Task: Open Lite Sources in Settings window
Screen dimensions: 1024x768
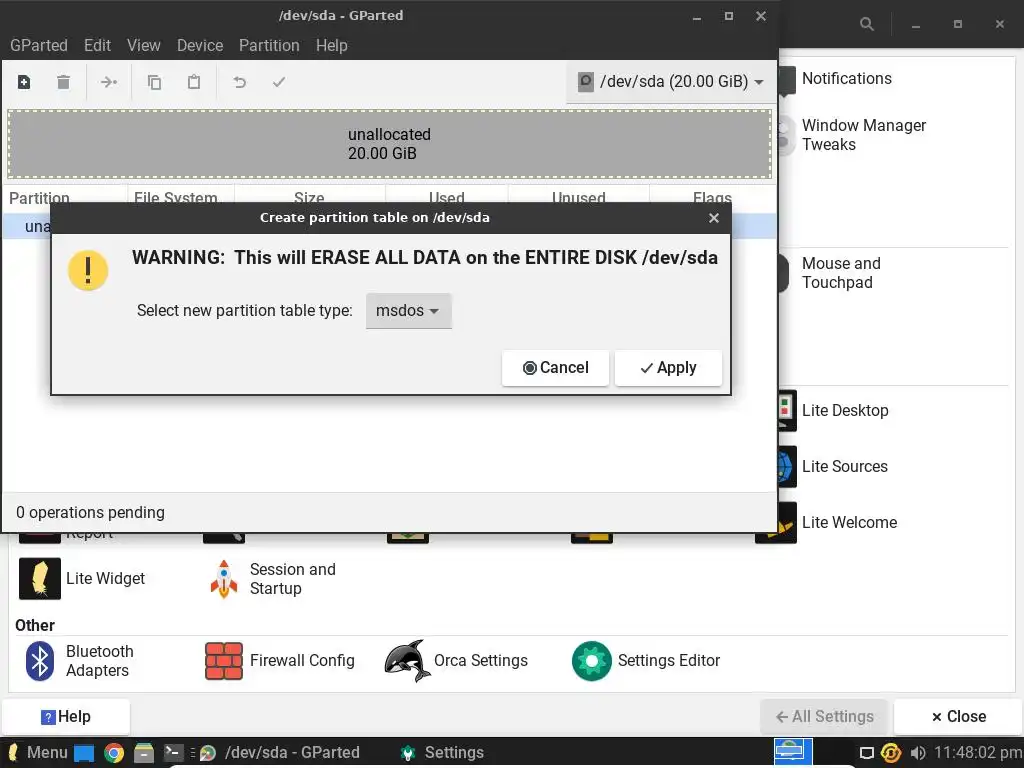Action: 844,466
